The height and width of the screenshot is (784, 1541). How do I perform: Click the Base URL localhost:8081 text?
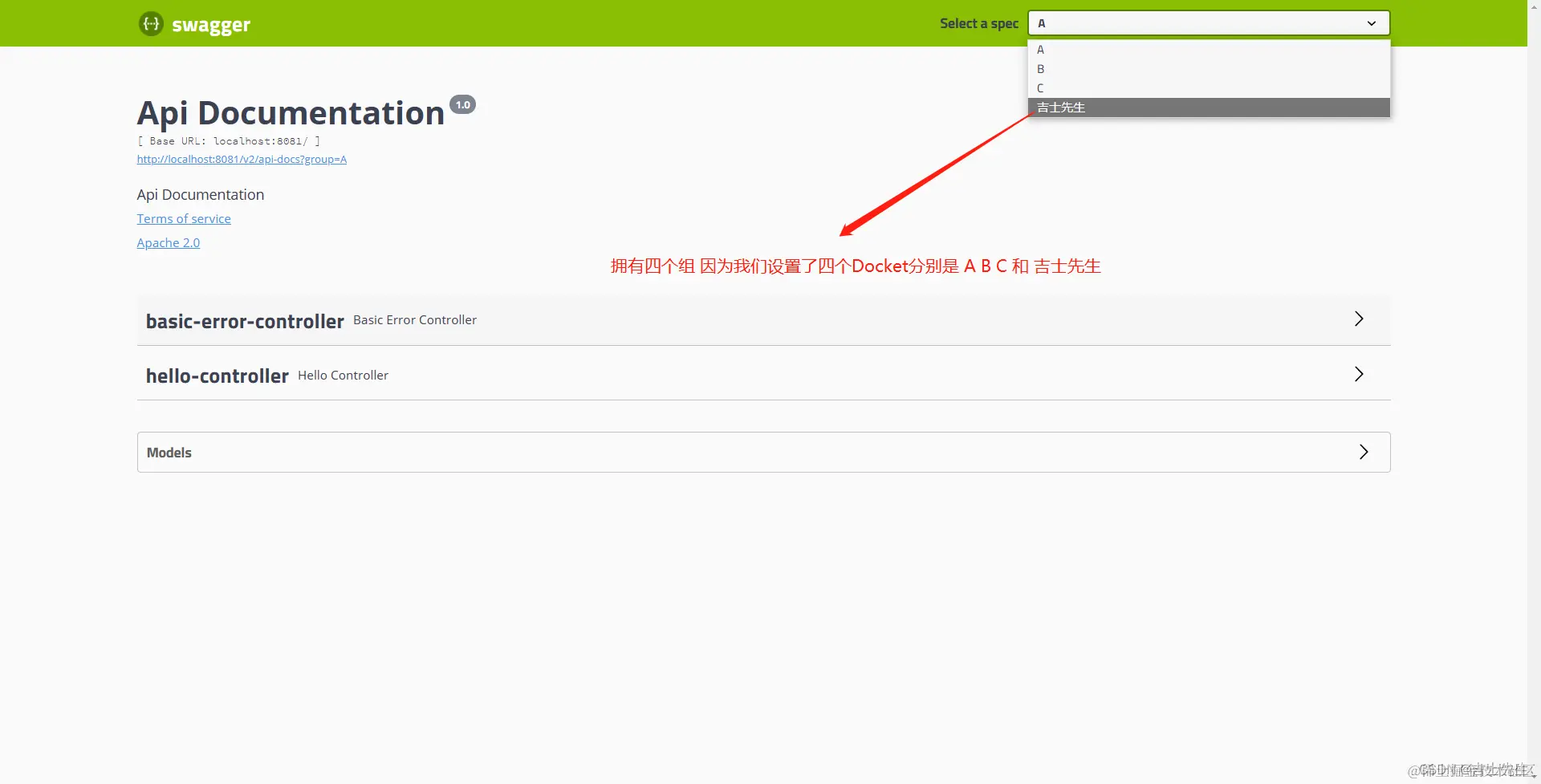click(x=229, y=140)
